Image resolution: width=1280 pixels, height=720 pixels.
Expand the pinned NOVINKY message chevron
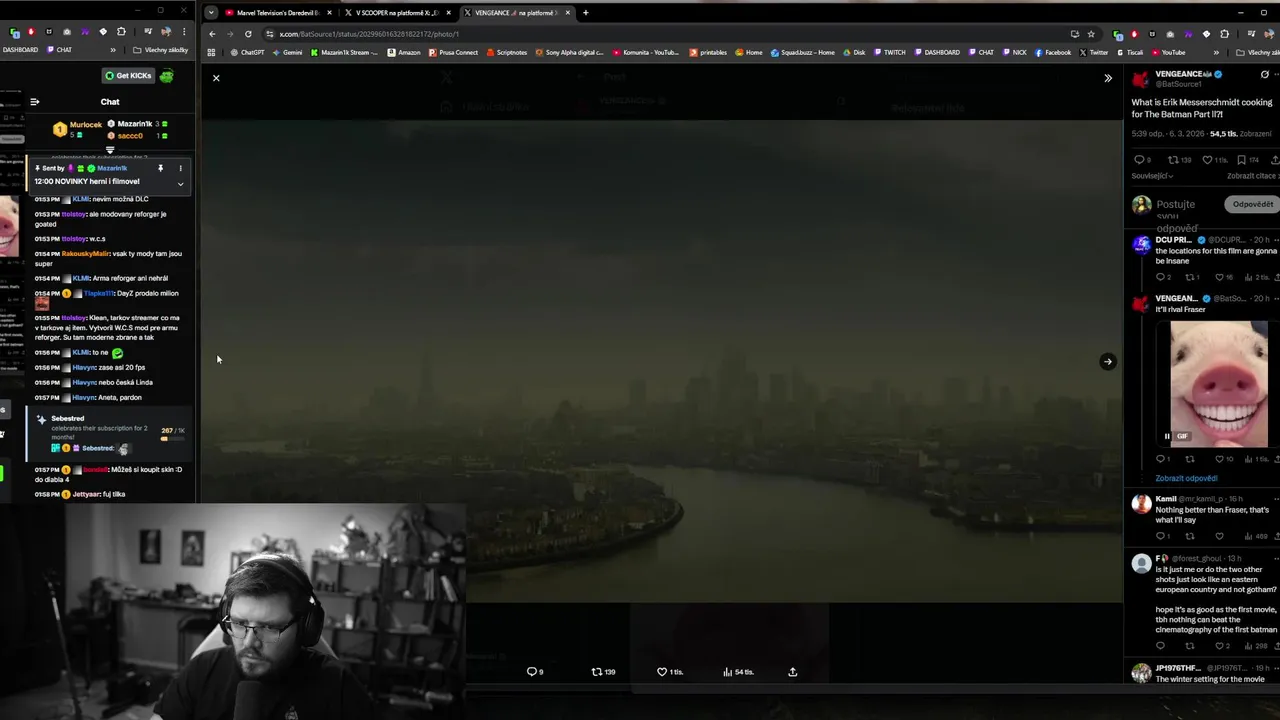pyautogui.click(x=180, y=184)
